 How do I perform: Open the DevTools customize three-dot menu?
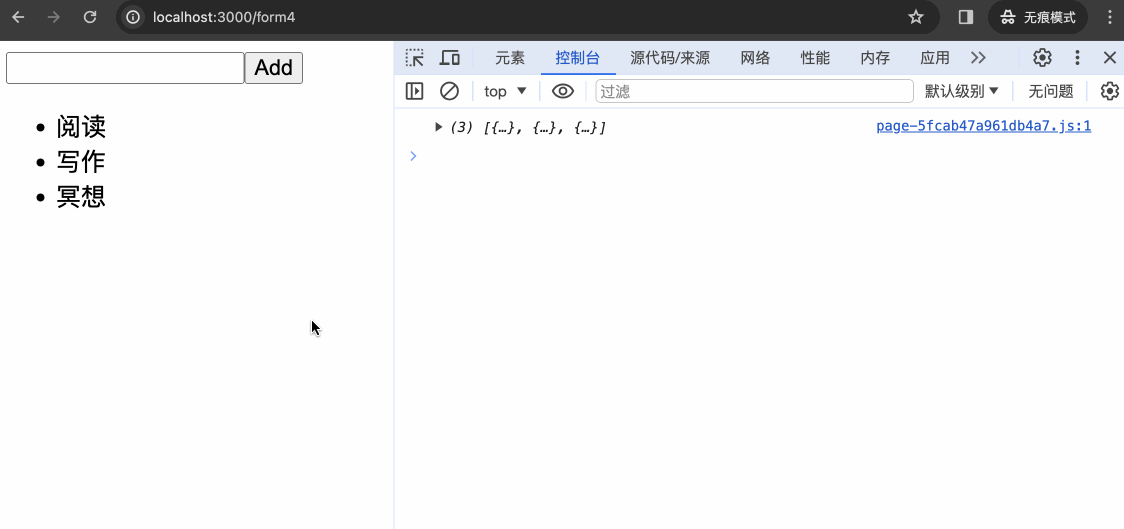(1077, 58)
